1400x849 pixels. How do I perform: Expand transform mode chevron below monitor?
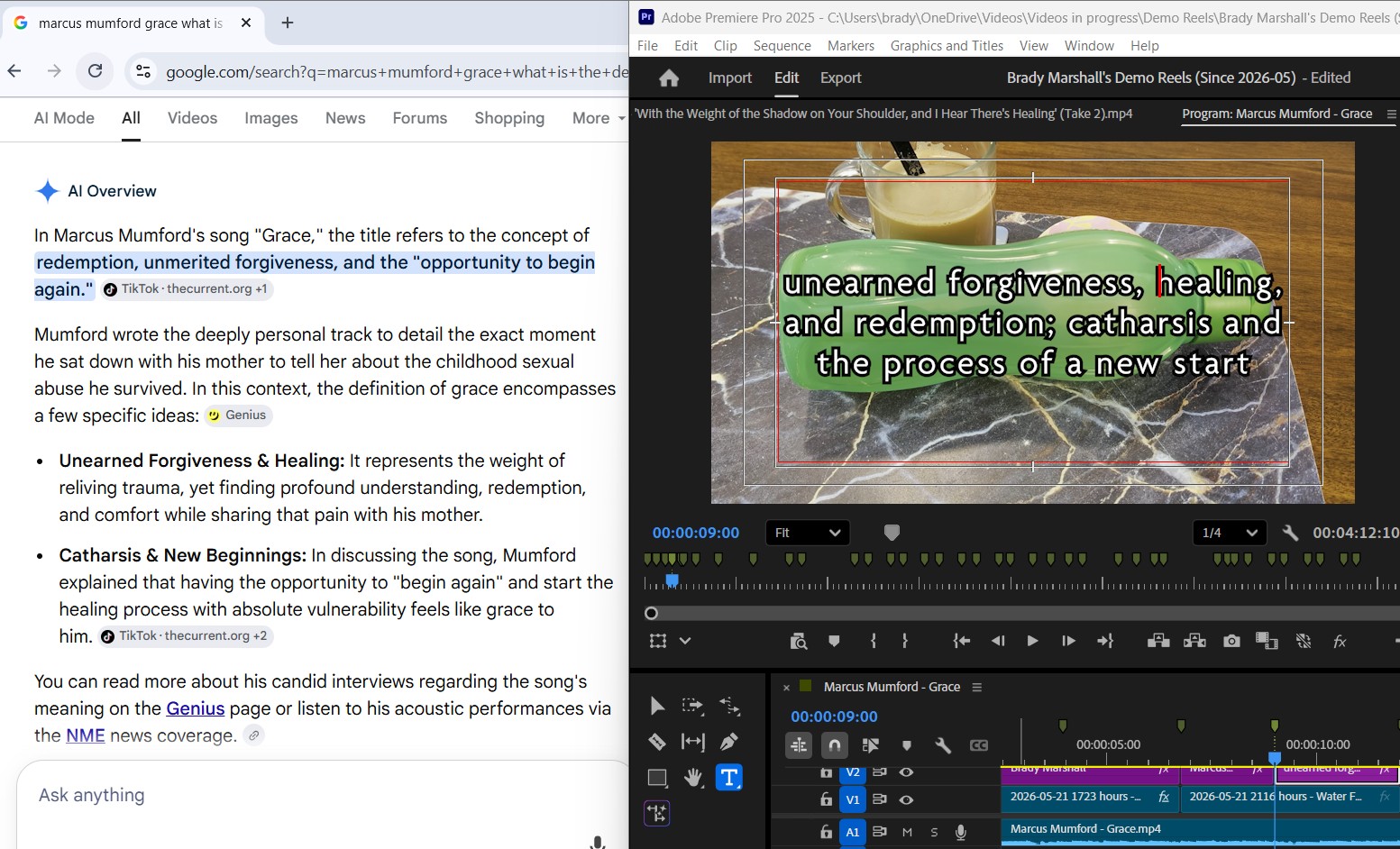685,641
